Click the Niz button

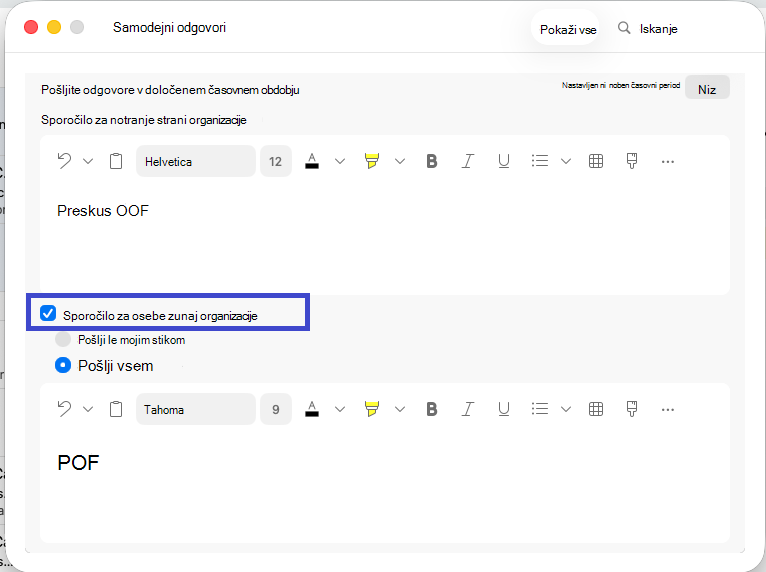[x=707, y=89]
